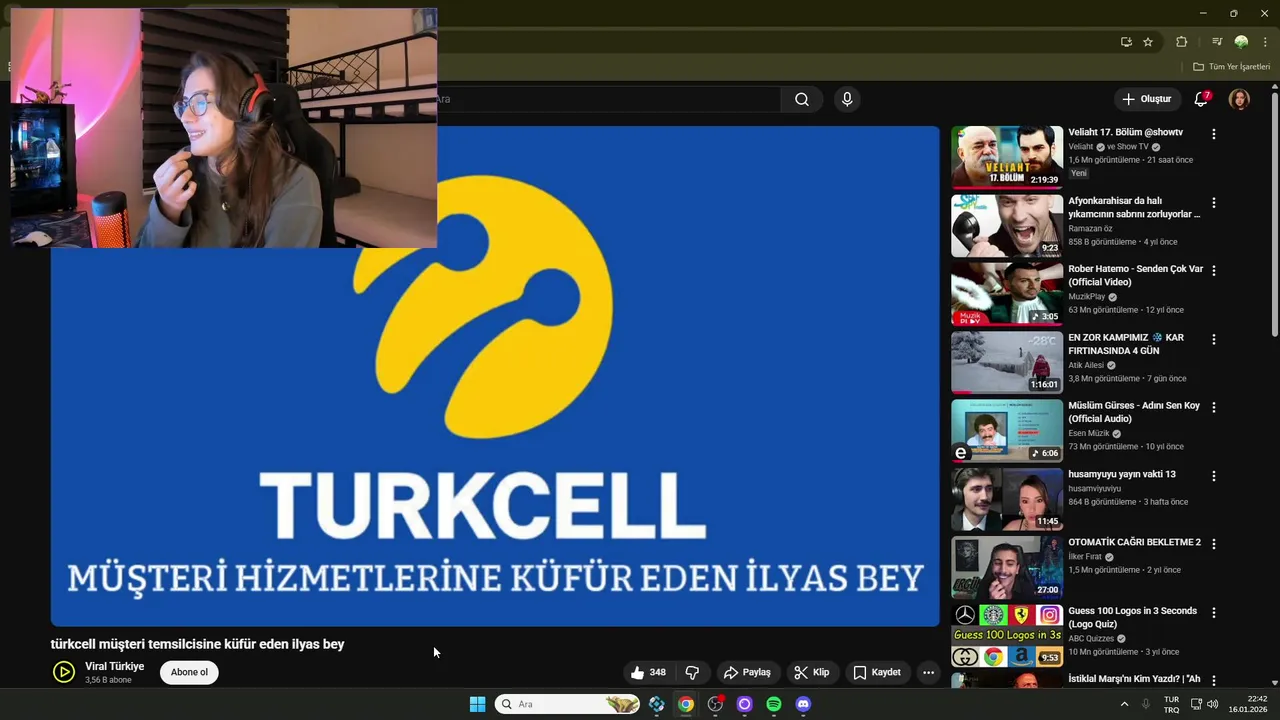
Task: Open options menu for Rober Hatemo video
Action: (x=1214, y=271)
